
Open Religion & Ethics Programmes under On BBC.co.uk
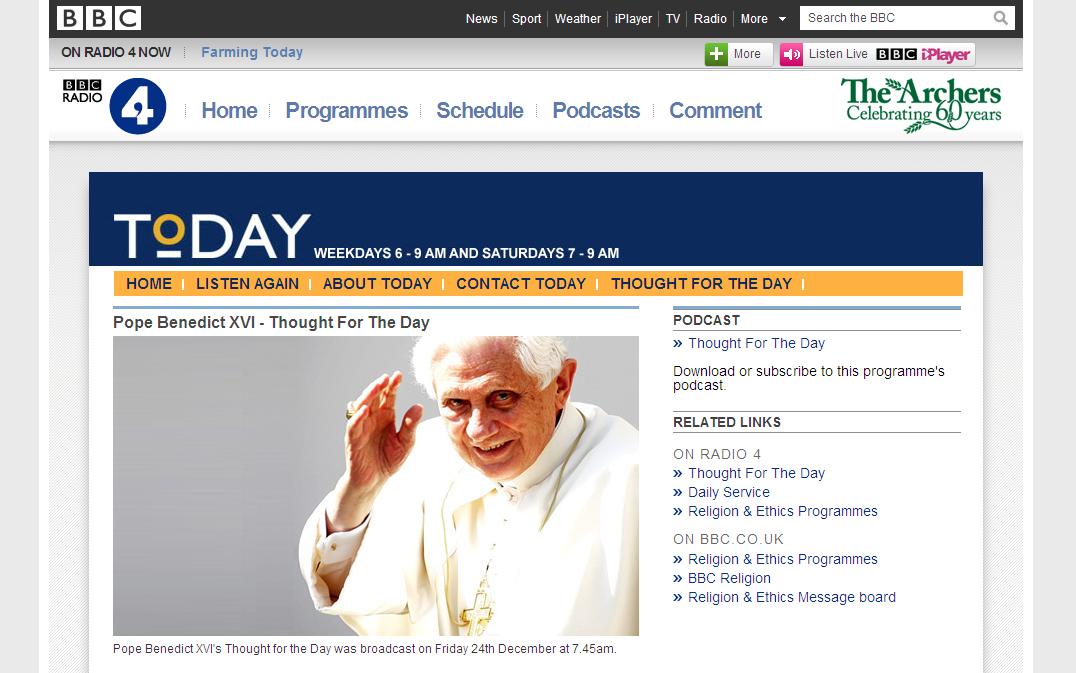click(783, 560)
